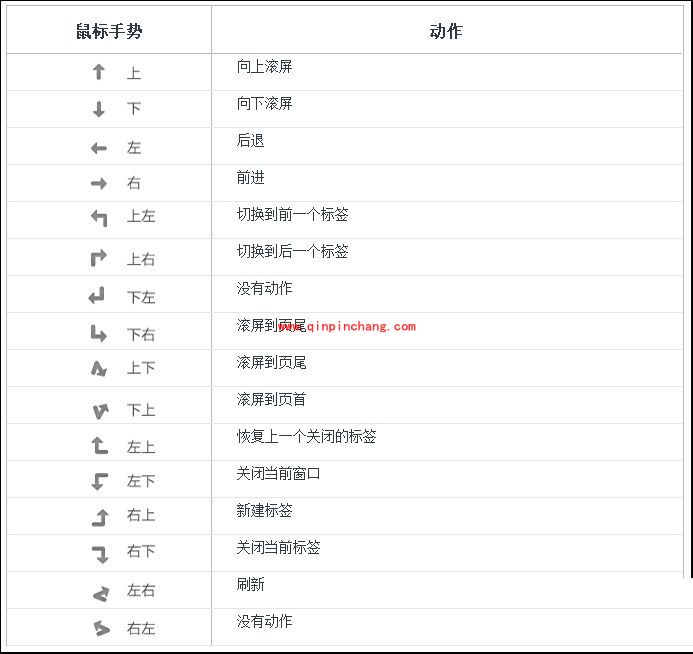Click the 鼠标手势 column header
Screen dimensions: 693x654
click(109, 31)
